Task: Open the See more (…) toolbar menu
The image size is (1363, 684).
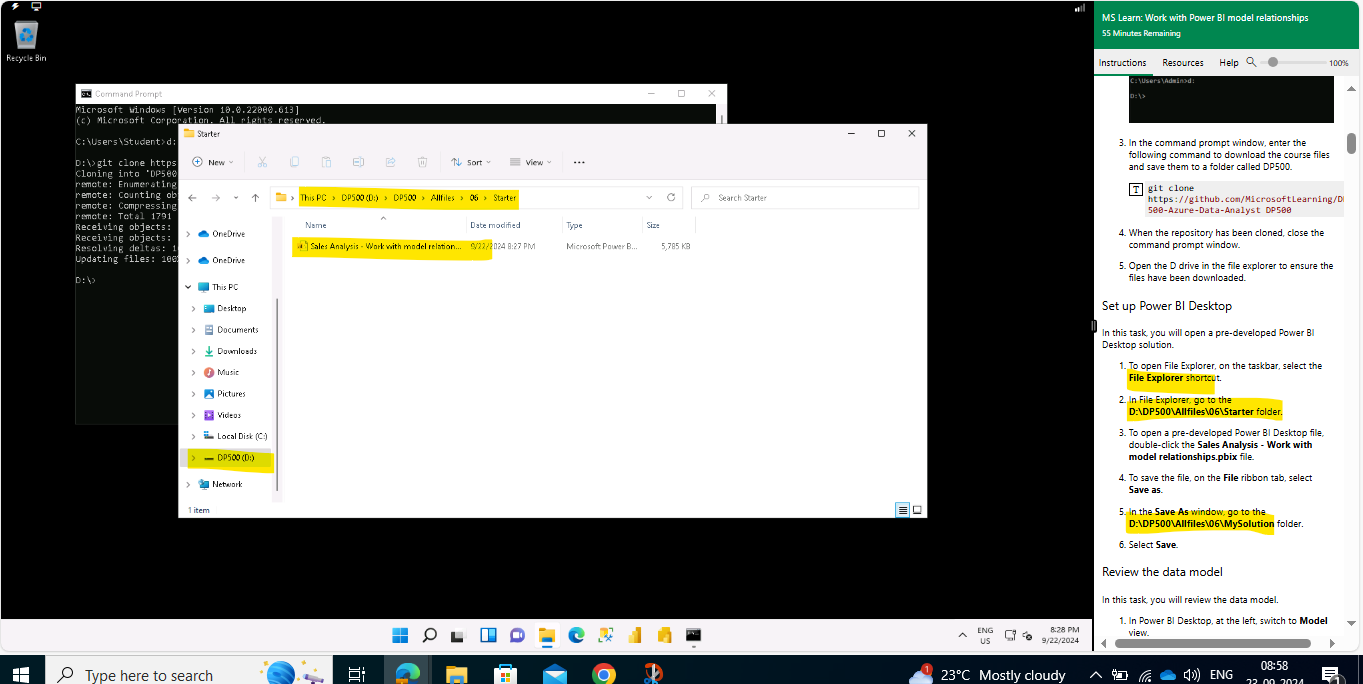Action: pyautogui.click(x=579, y=162)
